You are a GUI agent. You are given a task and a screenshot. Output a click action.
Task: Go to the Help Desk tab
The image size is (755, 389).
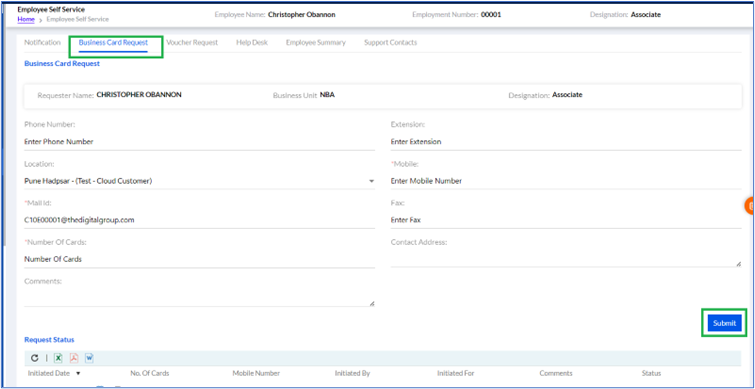[252, 42]
